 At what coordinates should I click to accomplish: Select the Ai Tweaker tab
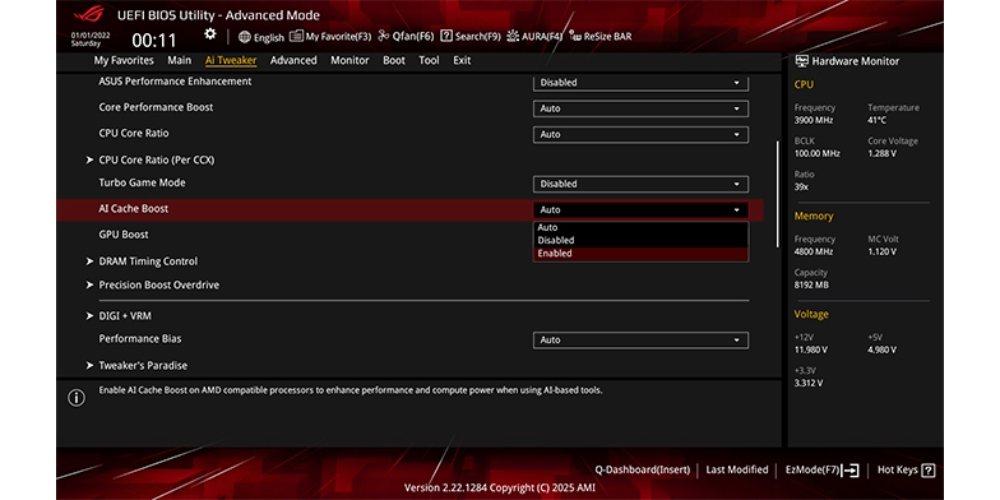(231, 61)
